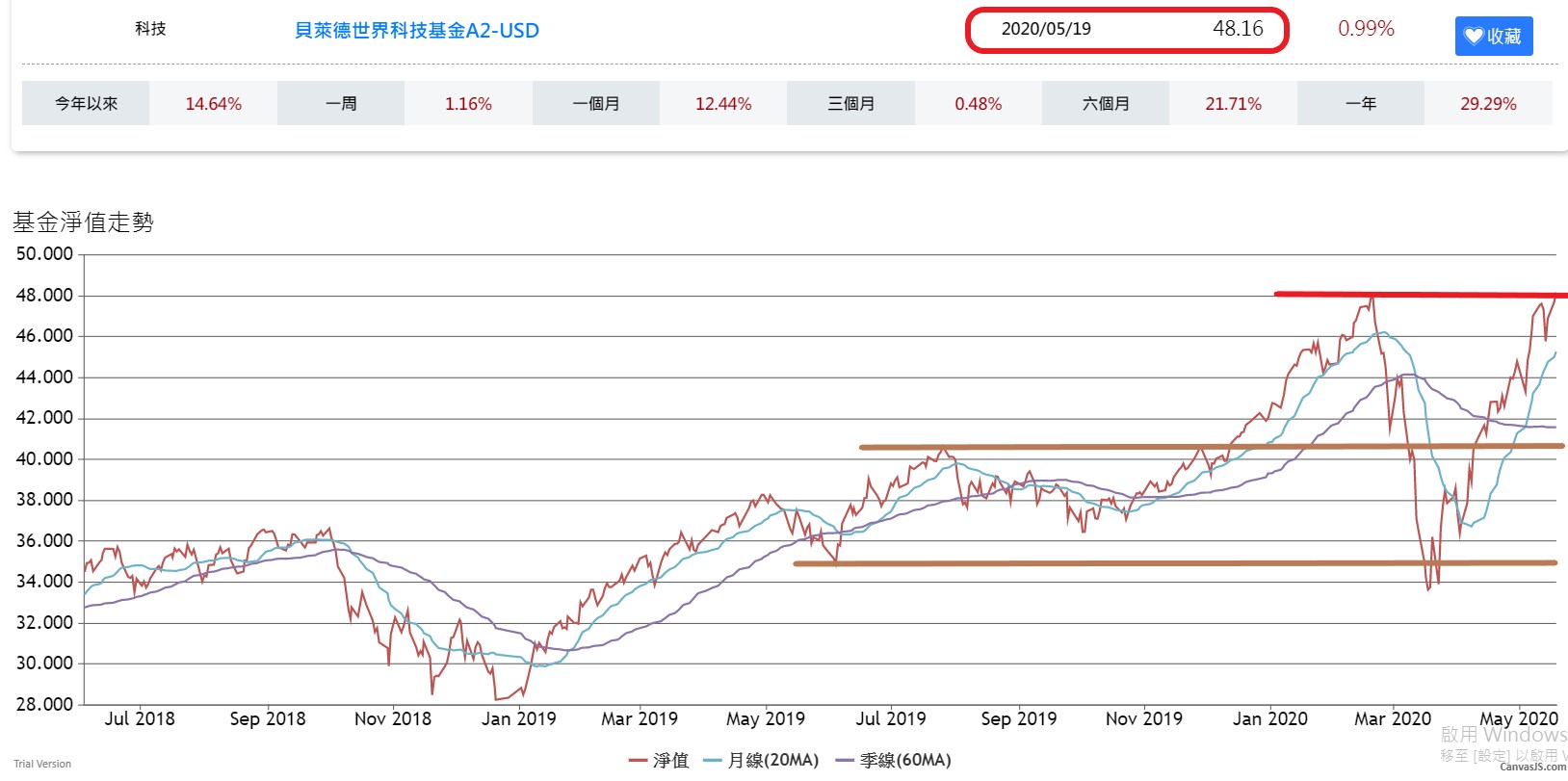
Task: Click the 29.29% one-year return value
Action: coord(1488,103)
